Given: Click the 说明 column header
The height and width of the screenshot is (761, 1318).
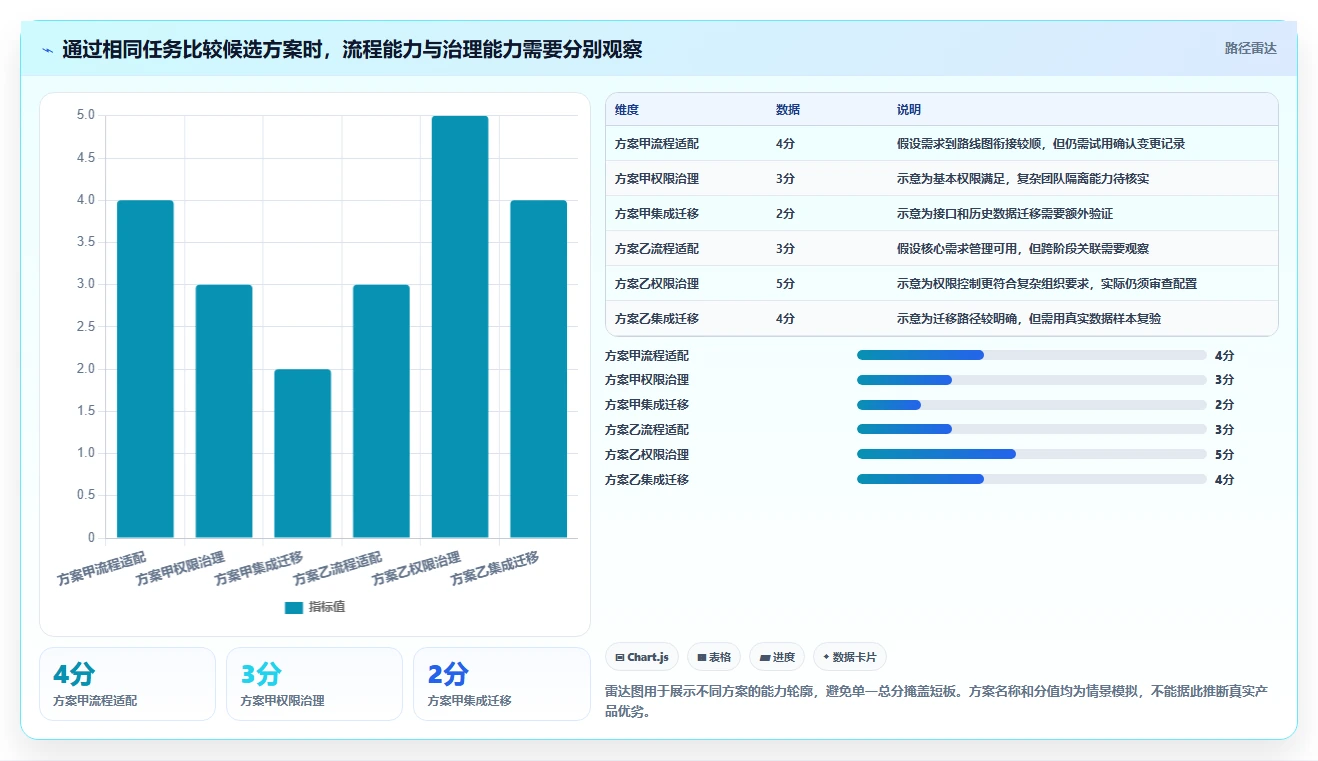Looking at the screenshot, I should [x=909, y=110].
